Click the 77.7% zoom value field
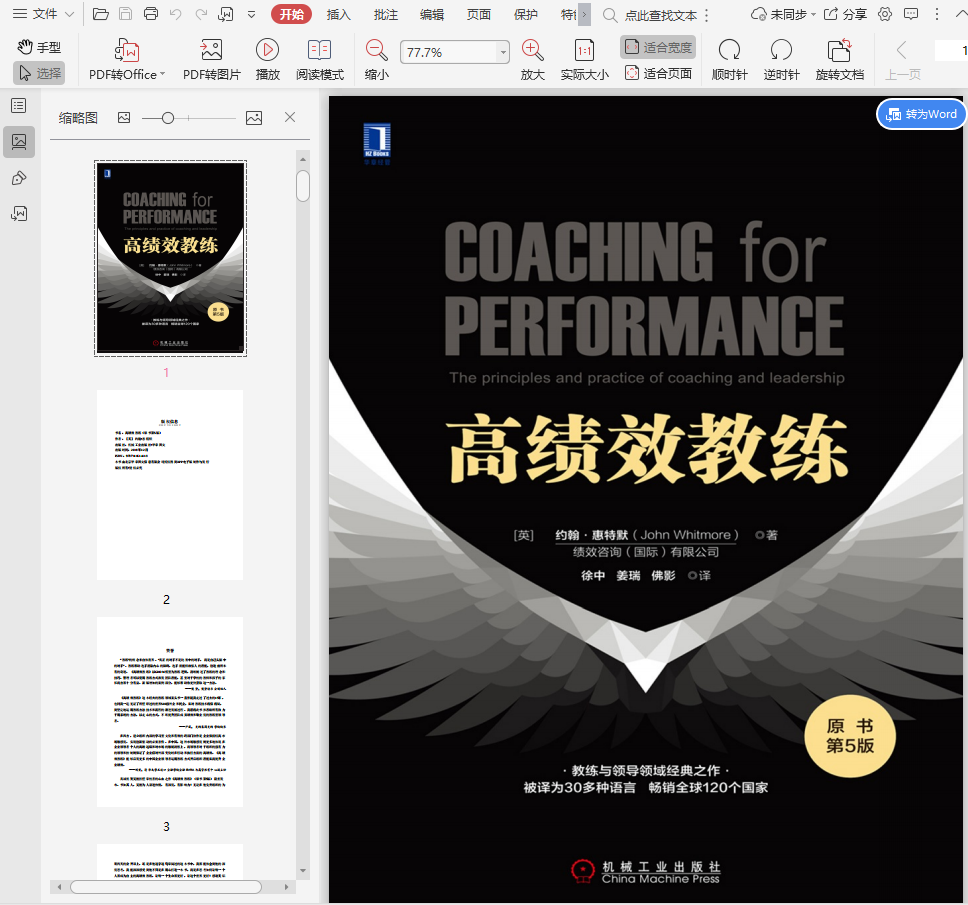This screenshot has width=968, height=905. tap(449, 52)
